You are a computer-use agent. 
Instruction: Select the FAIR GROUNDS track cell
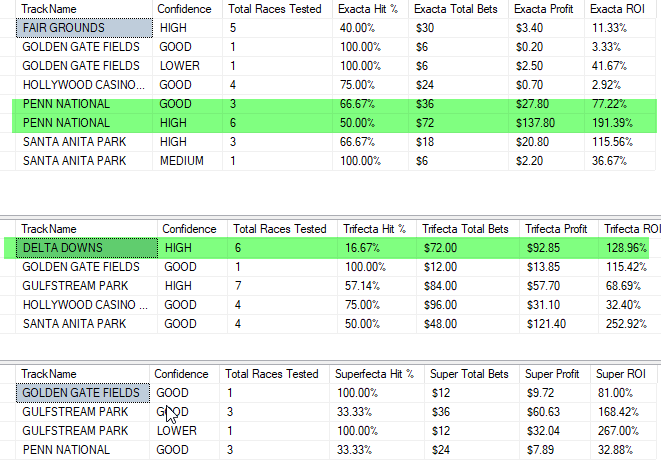[x=84, y=28]
